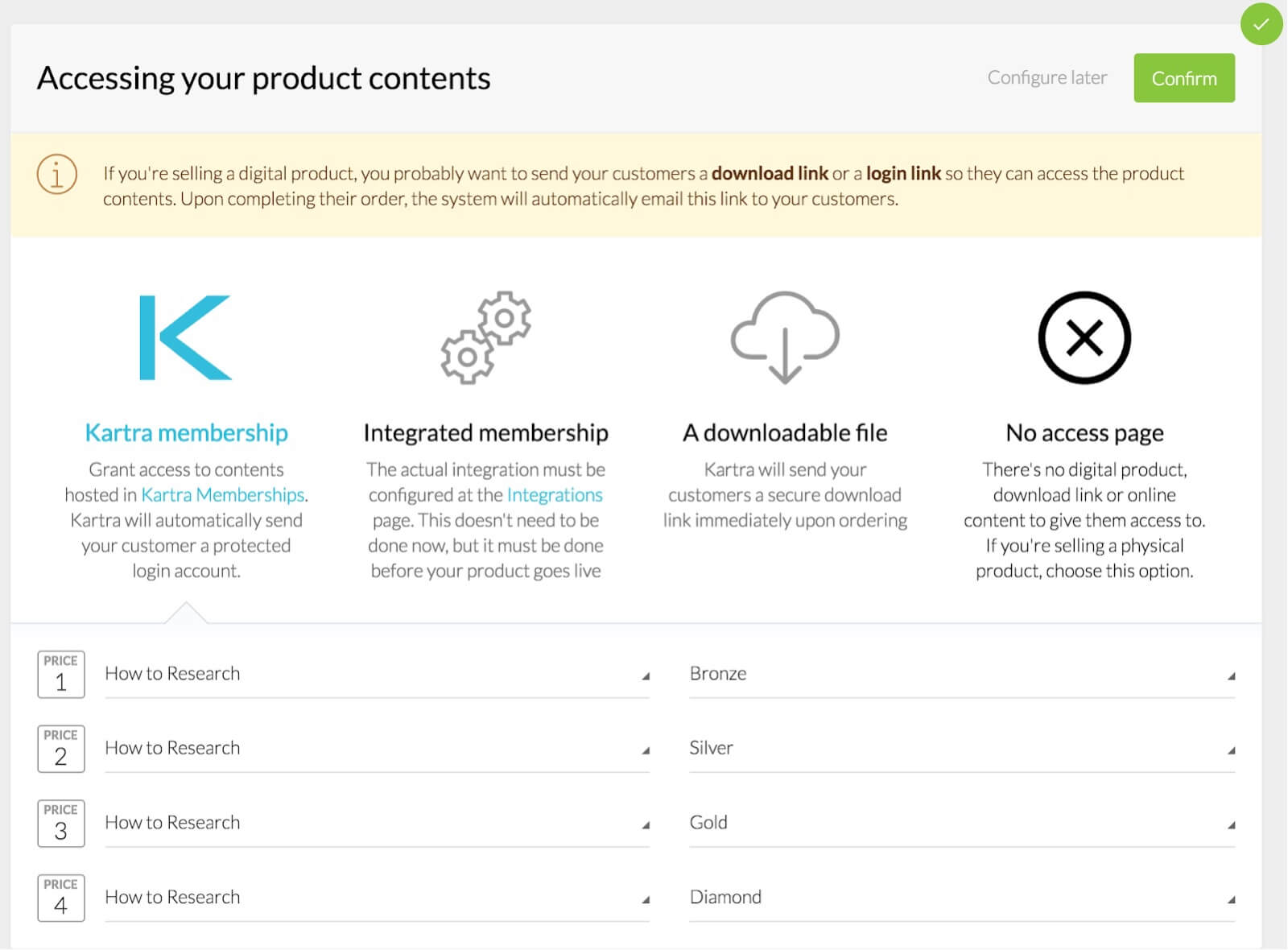Open the Gold access level dropdown
The width and height of the screenshot is (1288, 950).
[962, 823]
